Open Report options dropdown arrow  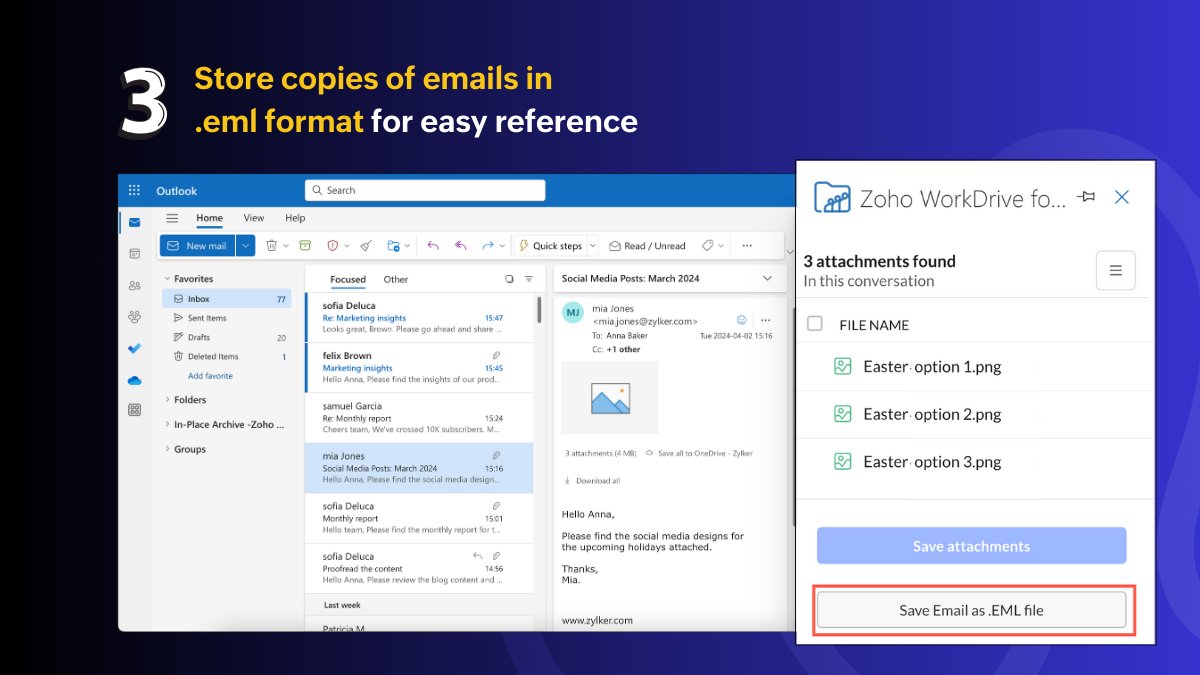pyautogui.click(x=347, y=246)
